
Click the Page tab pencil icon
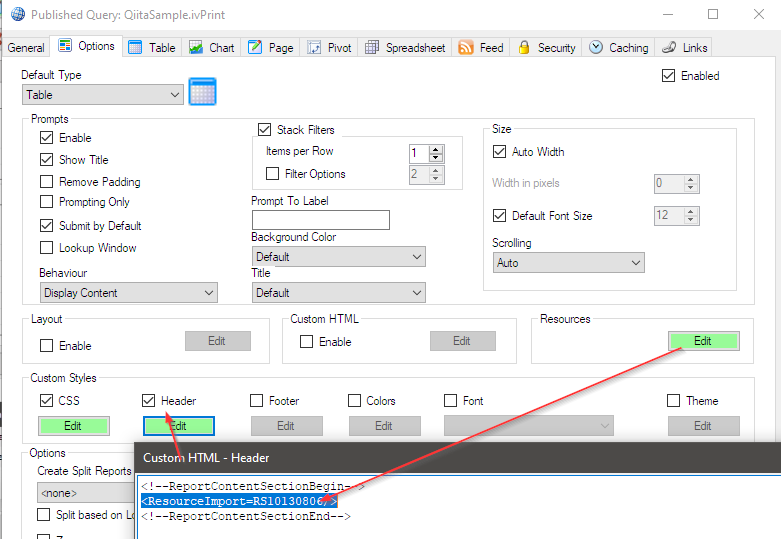click(255, 47)
